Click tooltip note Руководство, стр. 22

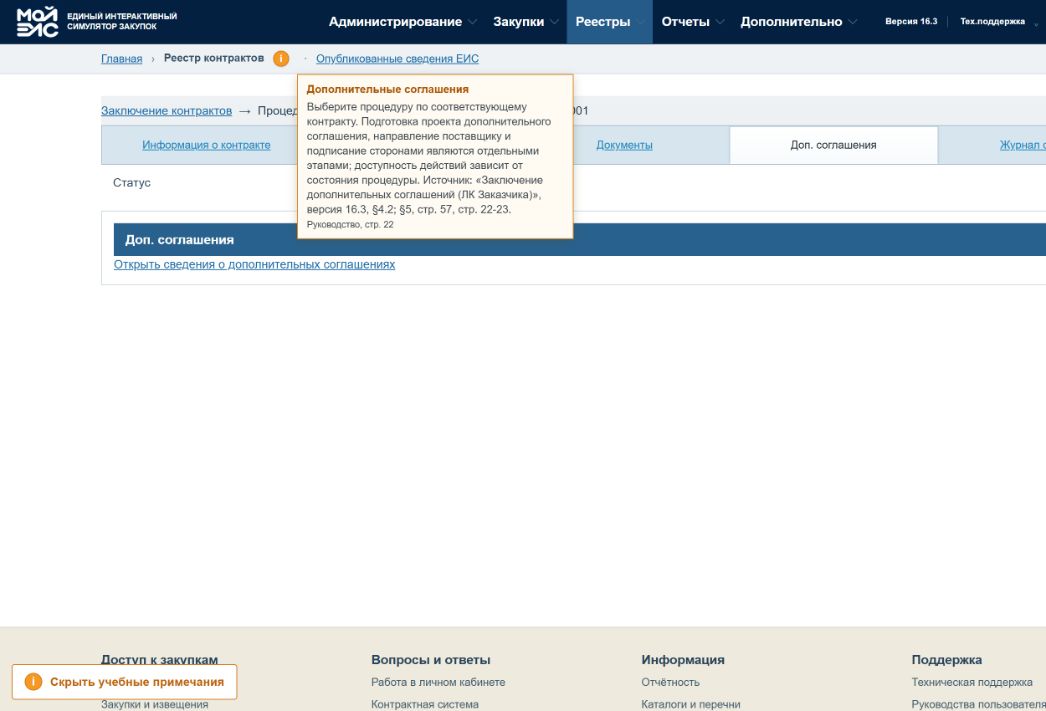click(350, 225)
